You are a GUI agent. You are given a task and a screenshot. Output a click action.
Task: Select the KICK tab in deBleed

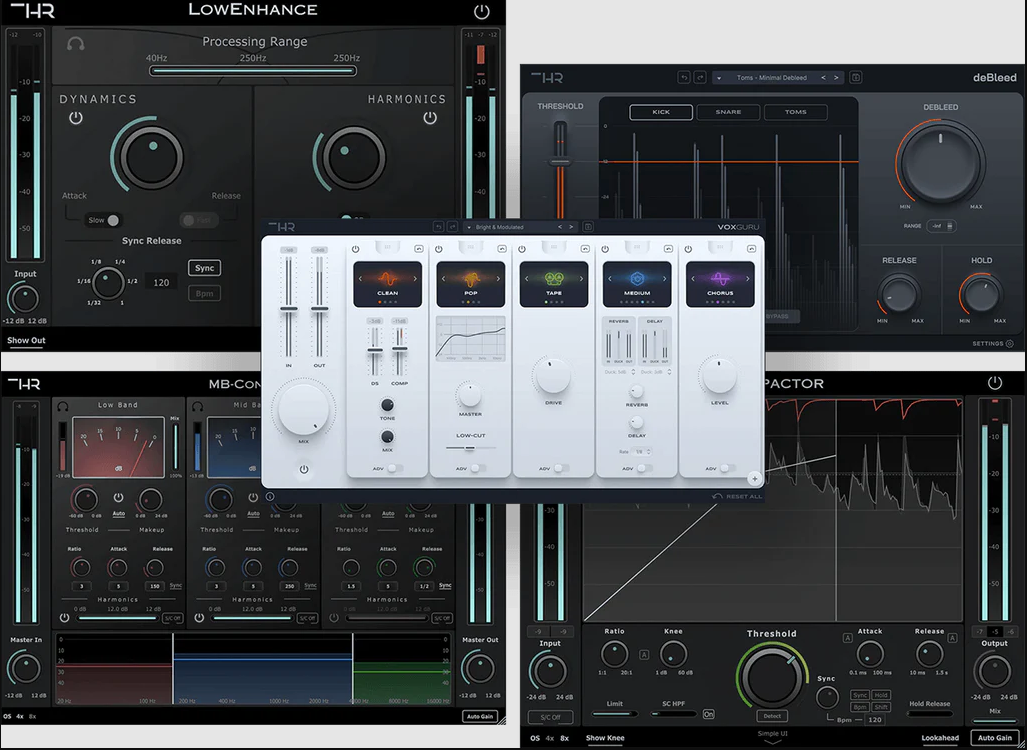pos(661,112)
